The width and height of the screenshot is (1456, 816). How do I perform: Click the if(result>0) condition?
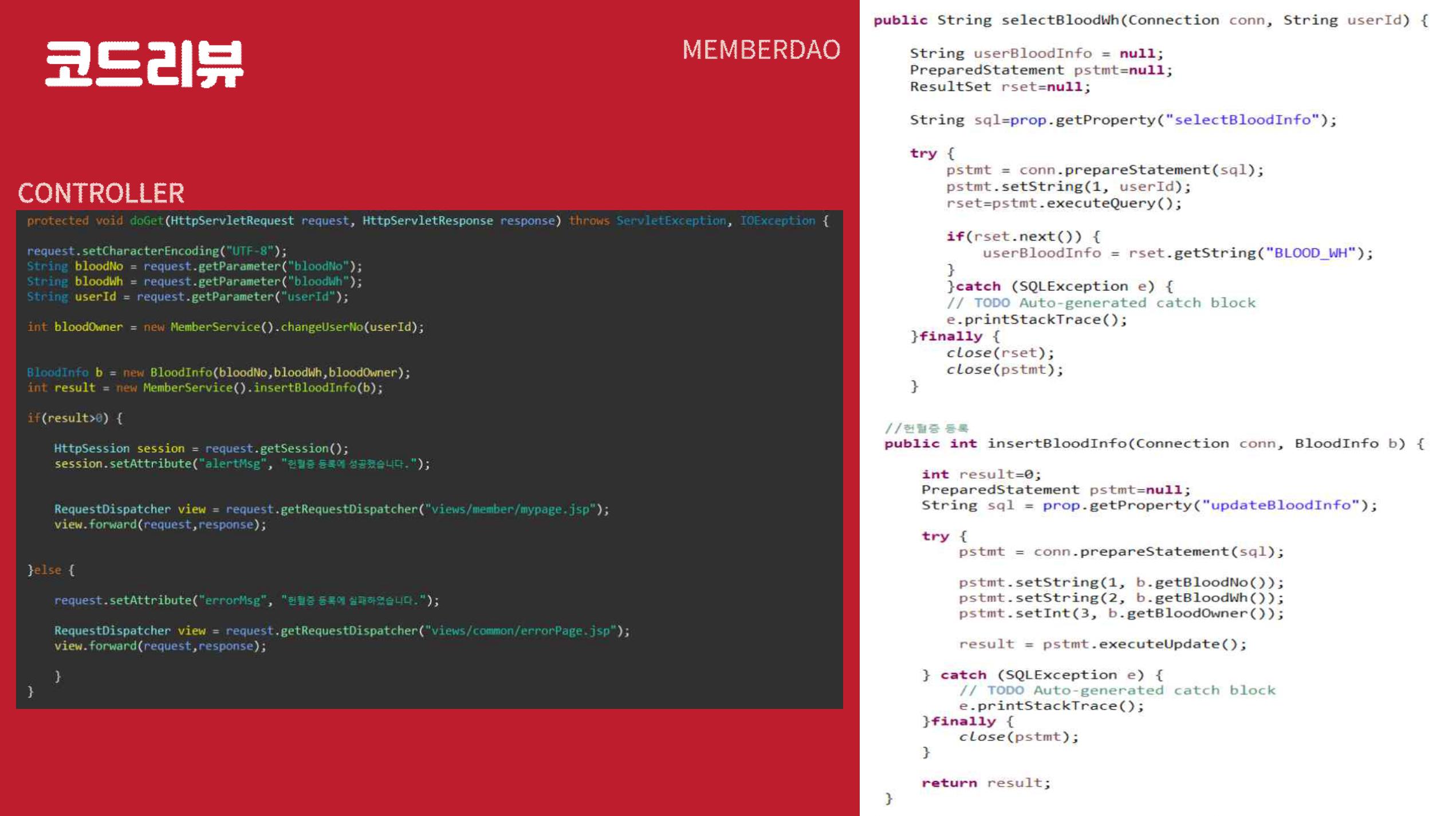(68, 418)
